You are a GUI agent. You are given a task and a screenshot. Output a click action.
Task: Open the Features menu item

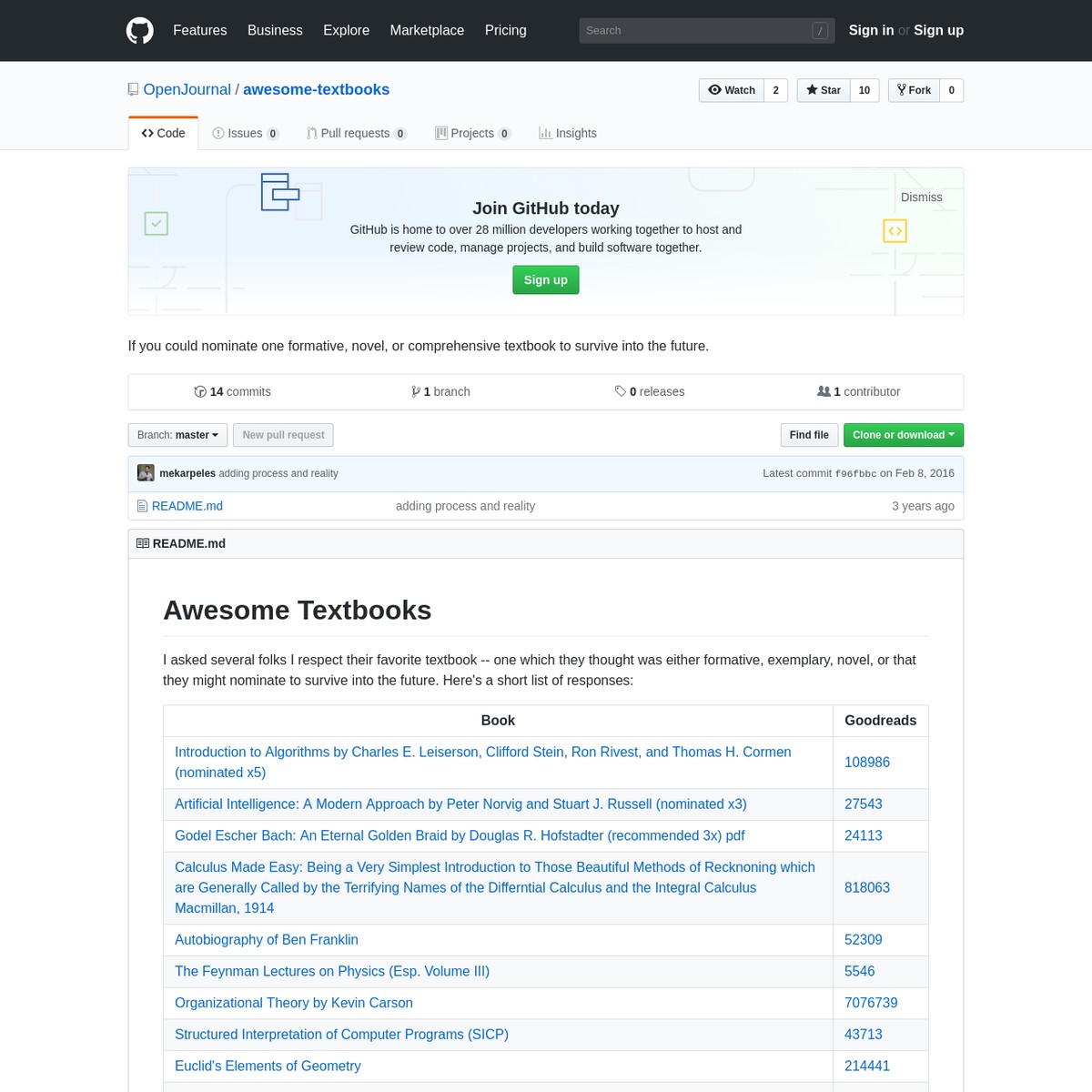[x=200, y=30]
